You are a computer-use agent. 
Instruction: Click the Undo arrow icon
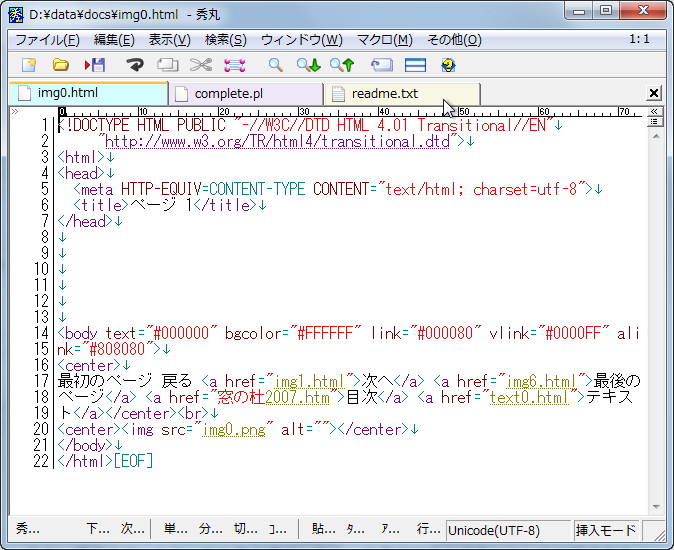[x=135, y=65]
